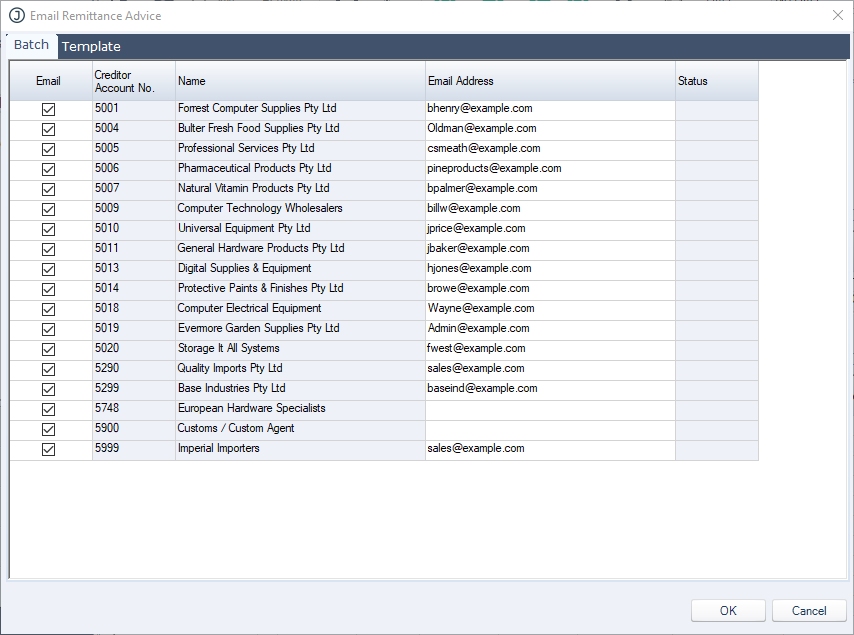The image size is (854, 635).
Task: Close the Email Remittance Advice dialog
Action: coord(837,16)
